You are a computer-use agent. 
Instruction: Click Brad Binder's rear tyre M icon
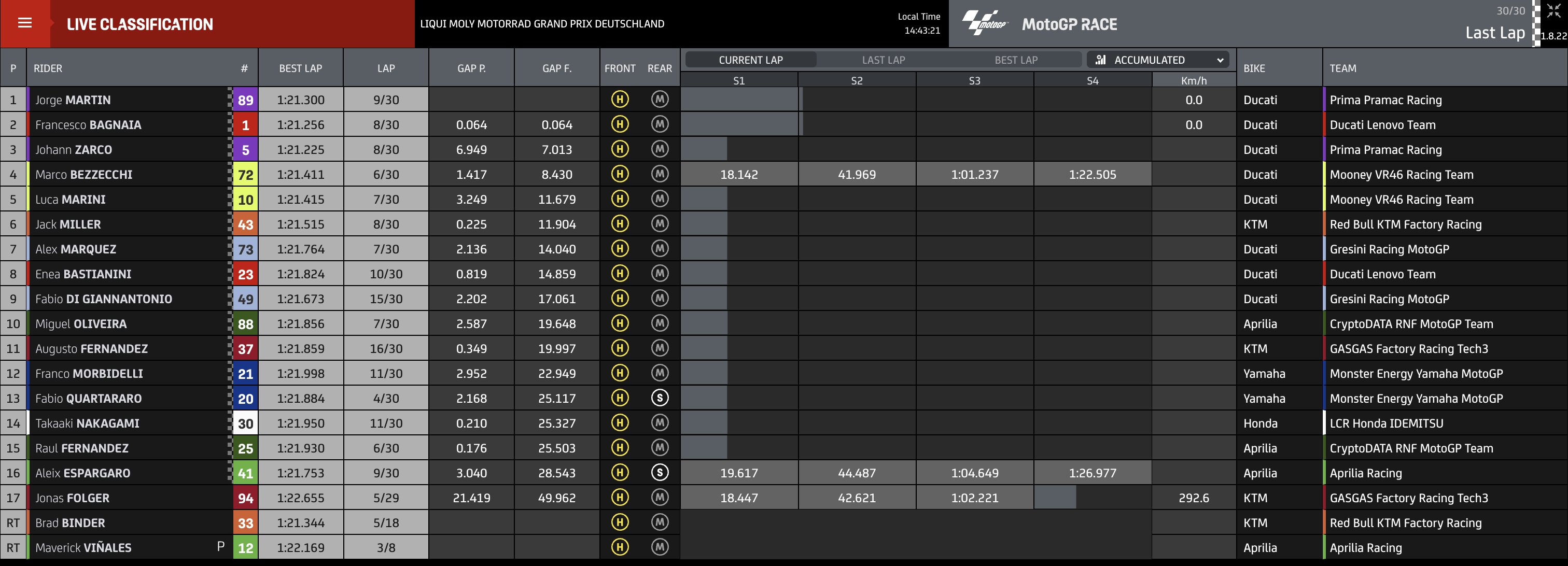[x=660, y=522]
